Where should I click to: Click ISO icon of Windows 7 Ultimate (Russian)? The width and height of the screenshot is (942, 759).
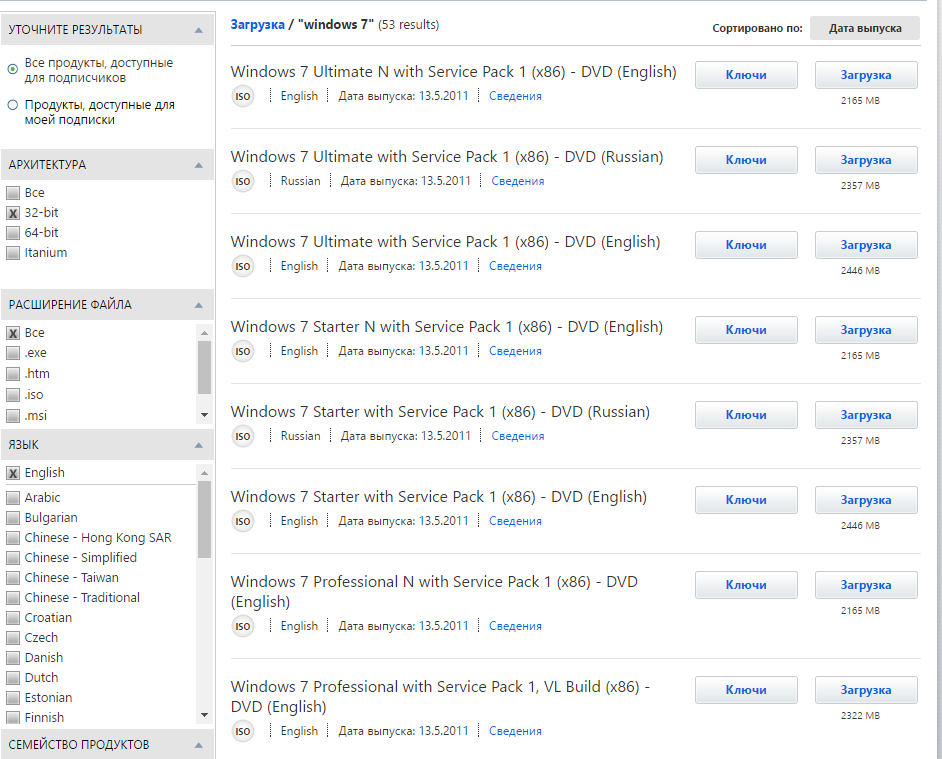pos(243,181)
